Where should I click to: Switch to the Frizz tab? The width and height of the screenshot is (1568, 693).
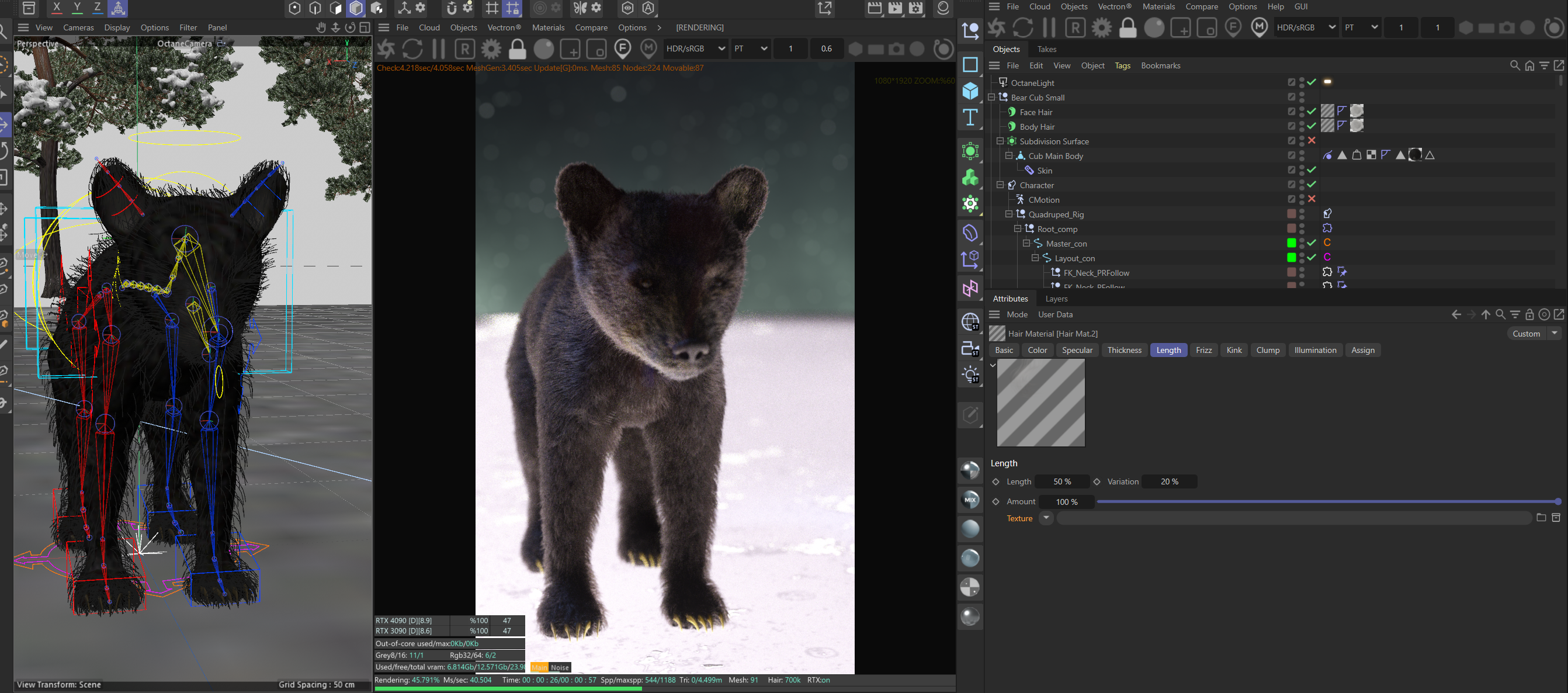(1203, 350)
